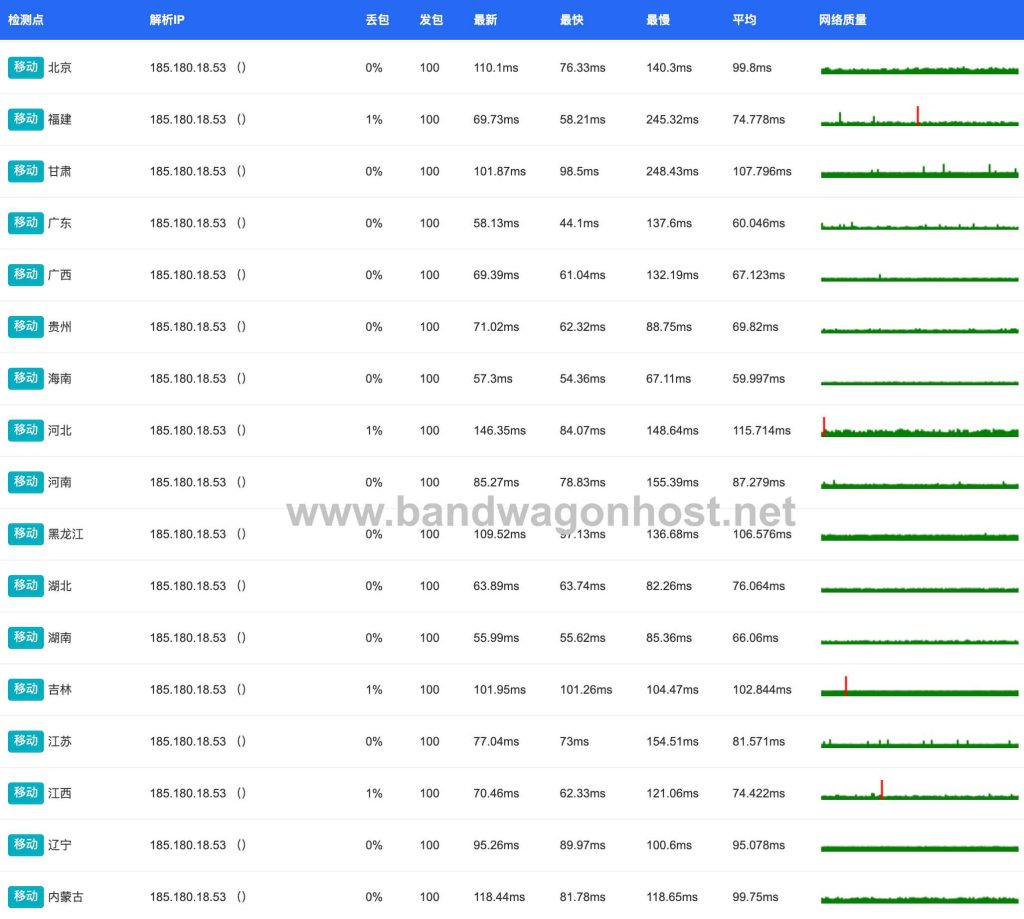Viewport: 1024px width, 919px height.
Task: Click the red spike in 吉林 quality graph
Action: 846,685
